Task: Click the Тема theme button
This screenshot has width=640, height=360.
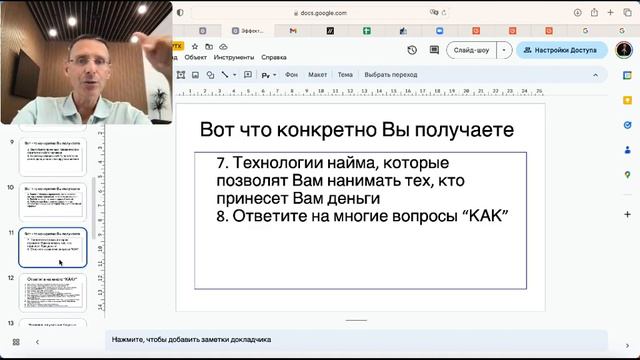Action: click(x=345, y=75)
